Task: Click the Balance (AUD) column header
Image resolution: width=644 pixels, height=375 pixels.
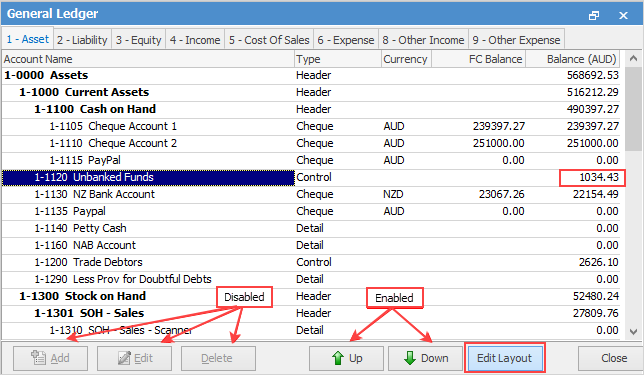Action: (x=573, y=59)
